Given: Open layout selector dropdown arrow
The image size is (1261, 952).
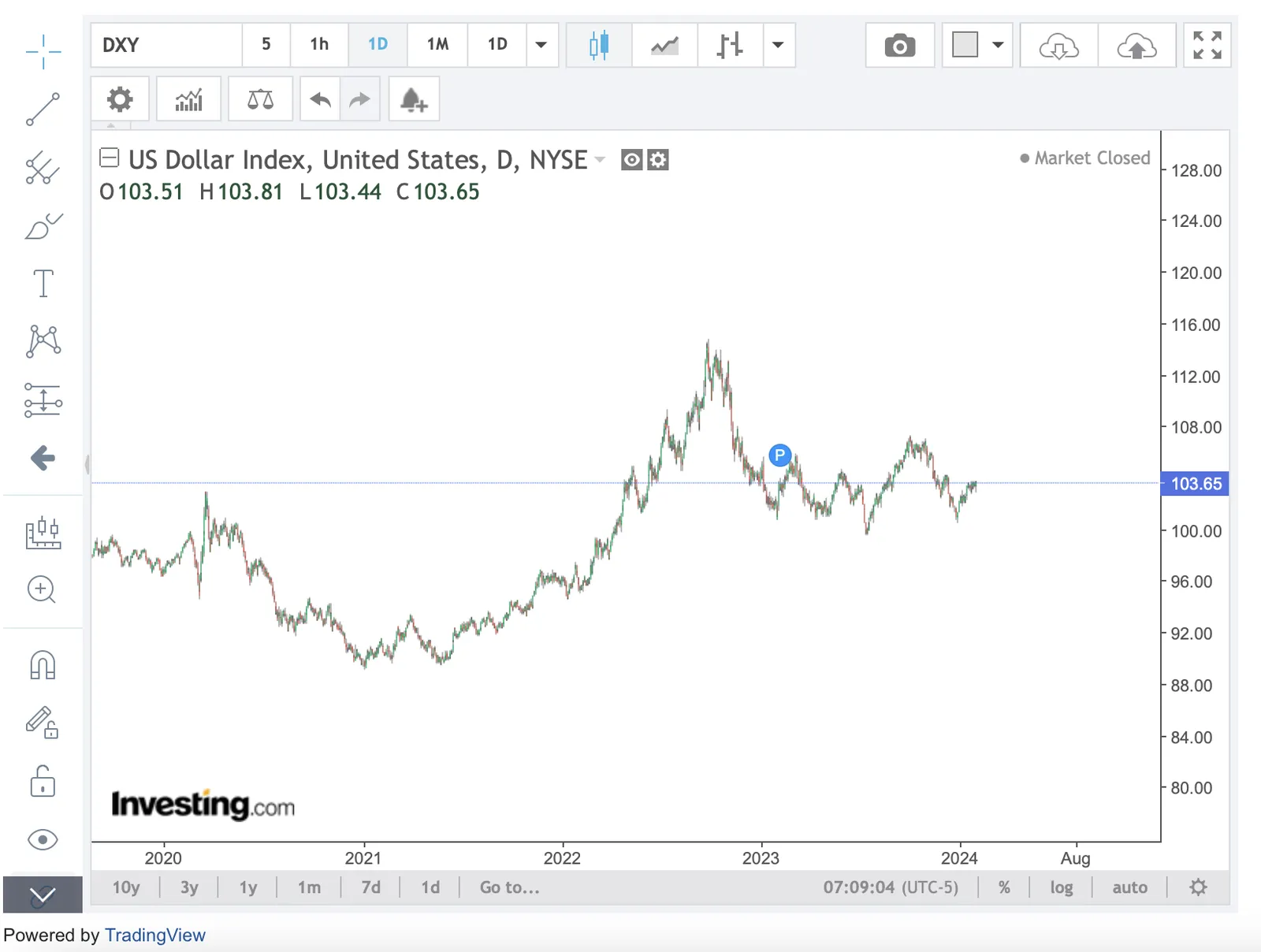Looking at the screenshot, I should pyautogui.click(x=998, y=45).
